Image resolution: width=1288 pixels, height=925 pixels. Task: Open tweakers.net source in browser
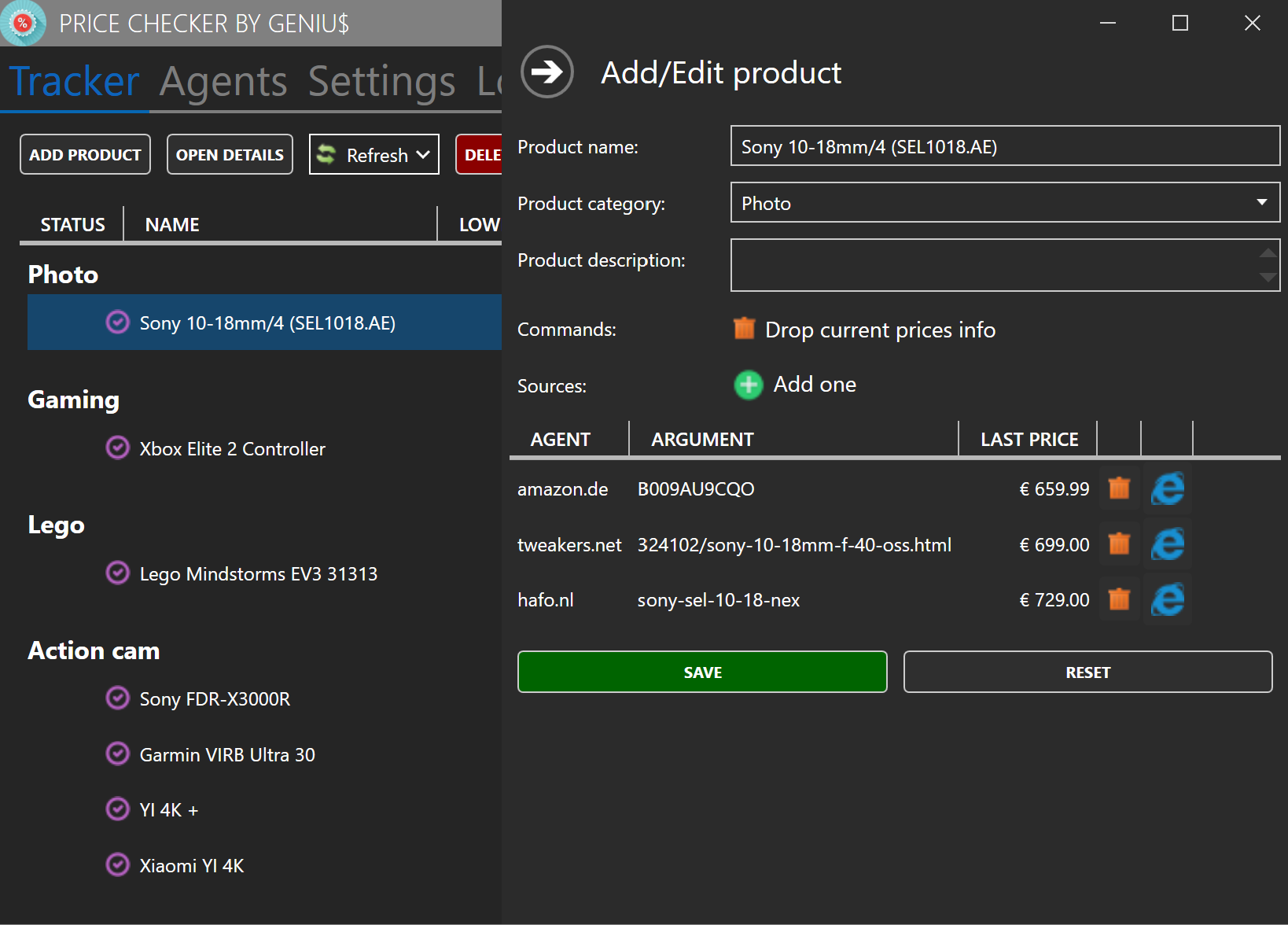coord(1168,544)
